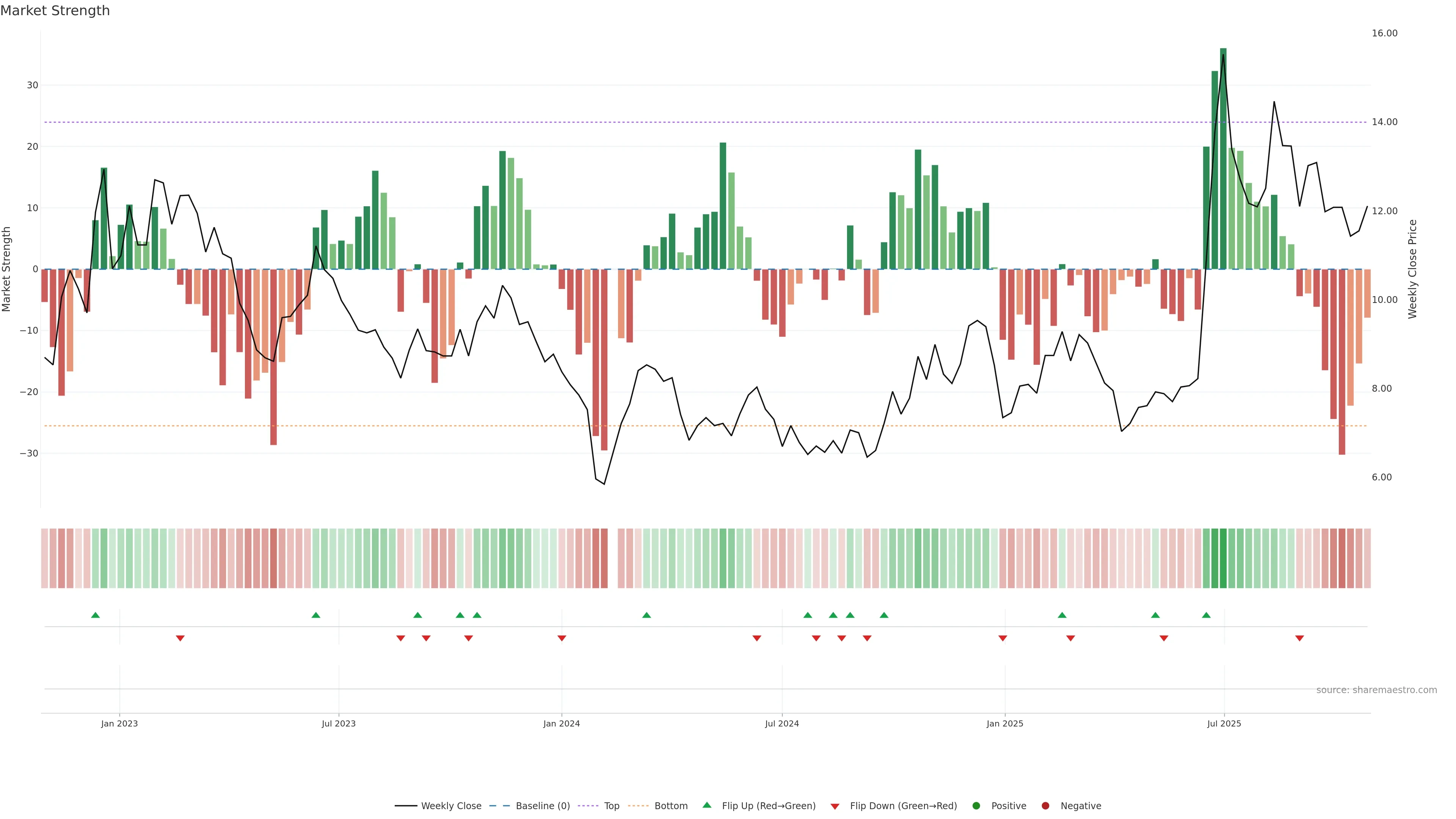1456x819 pixels.
Task: Click the first red flip-down marker after Jan 2023
Action: coord(180,638)
